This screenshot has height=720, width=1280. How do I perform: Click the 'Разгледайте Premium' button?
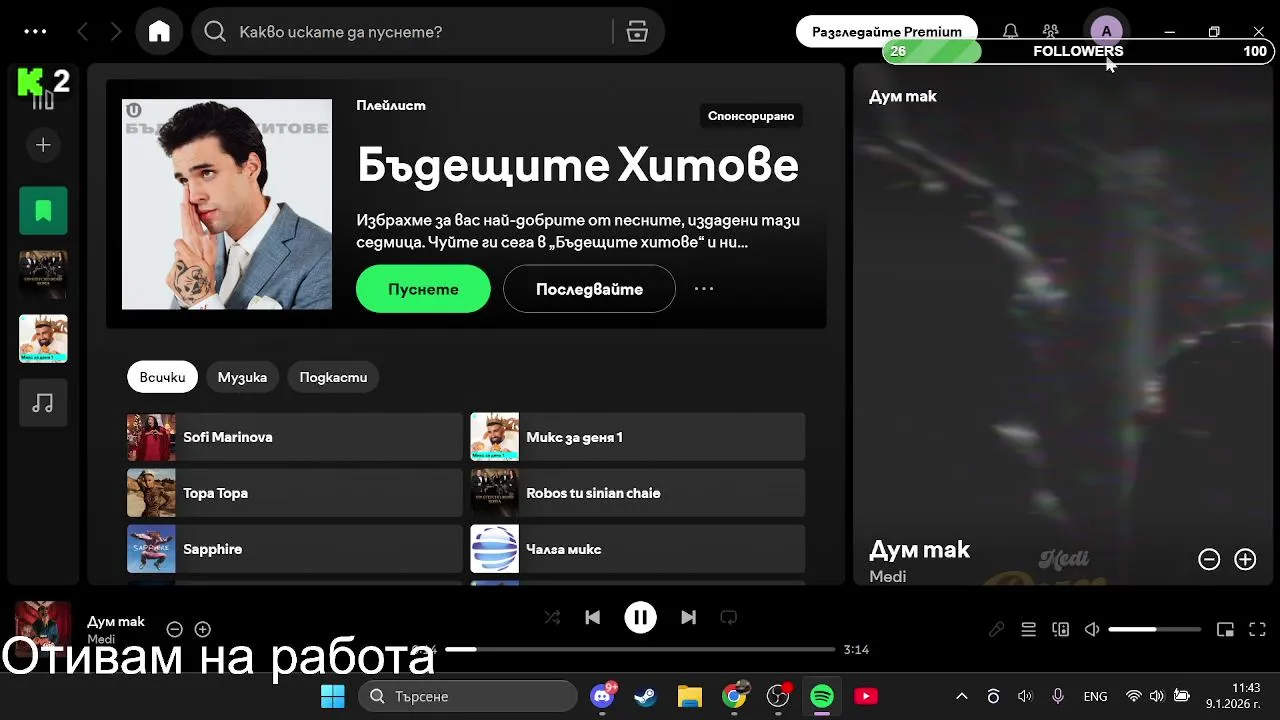887,32
